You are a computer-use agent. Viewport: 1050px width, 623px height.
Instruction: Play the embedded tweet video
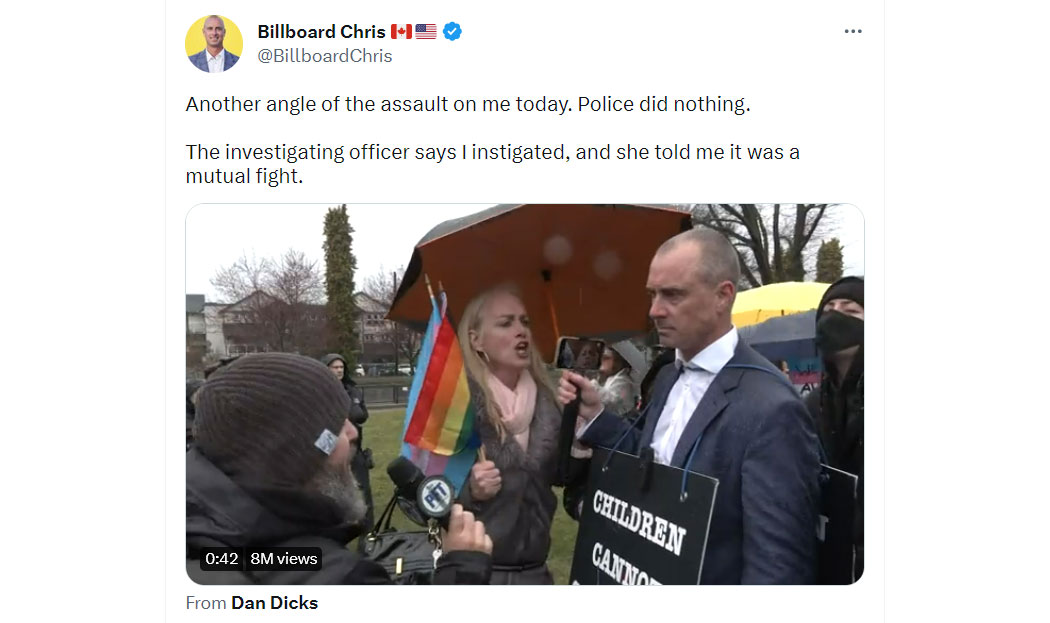click(524, 394)
